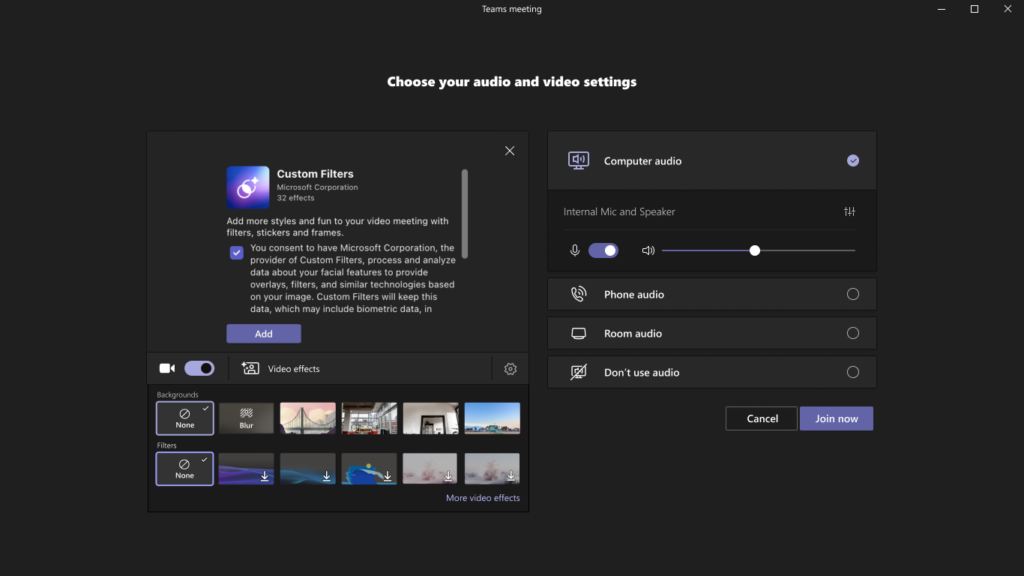Close the Teams meeting window
The image size is (1024, 576).
tap(1008, 9)
